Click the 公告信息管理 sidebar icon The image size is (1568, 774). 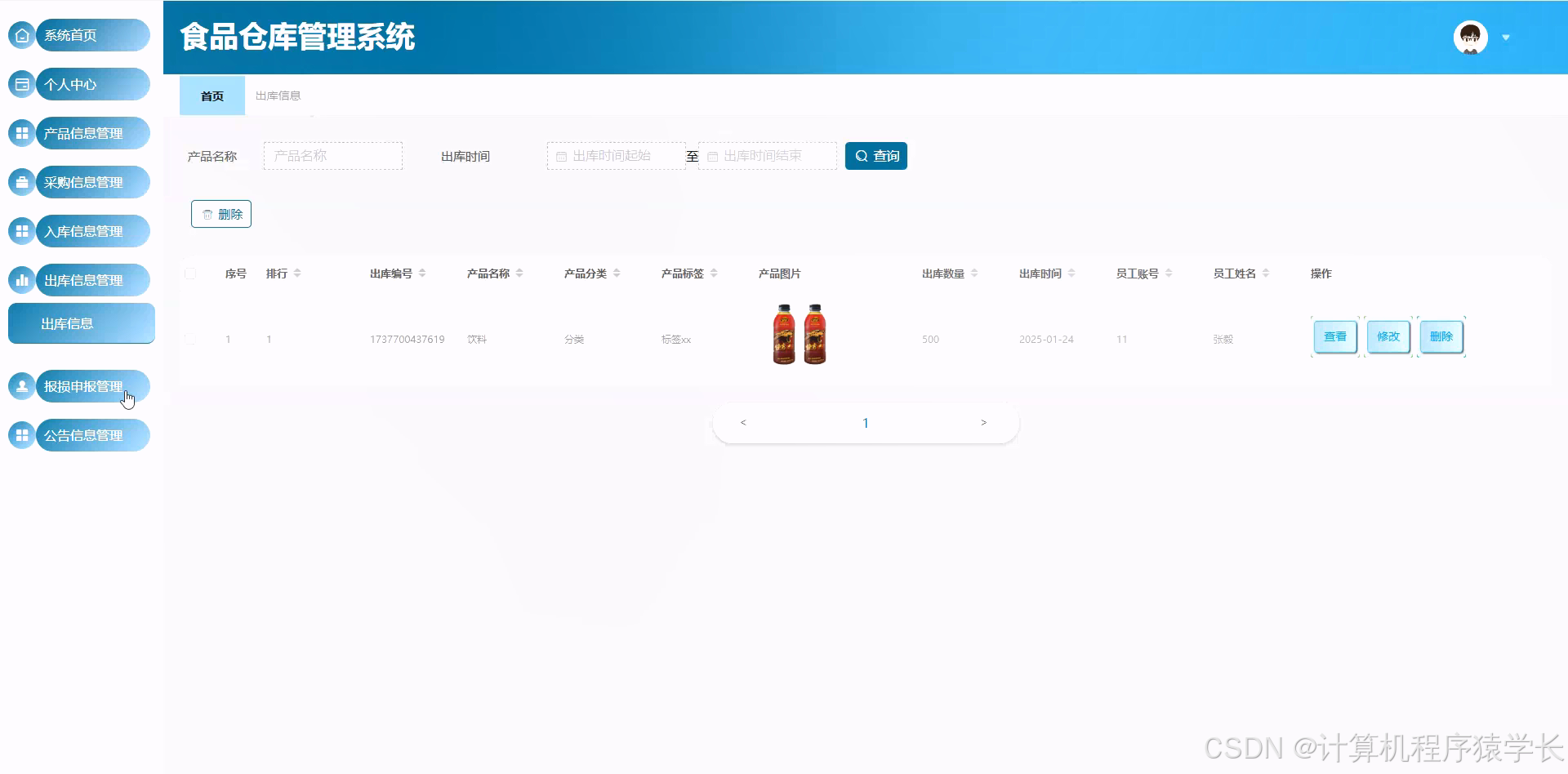pyautogui.click(x=21, y=435)
